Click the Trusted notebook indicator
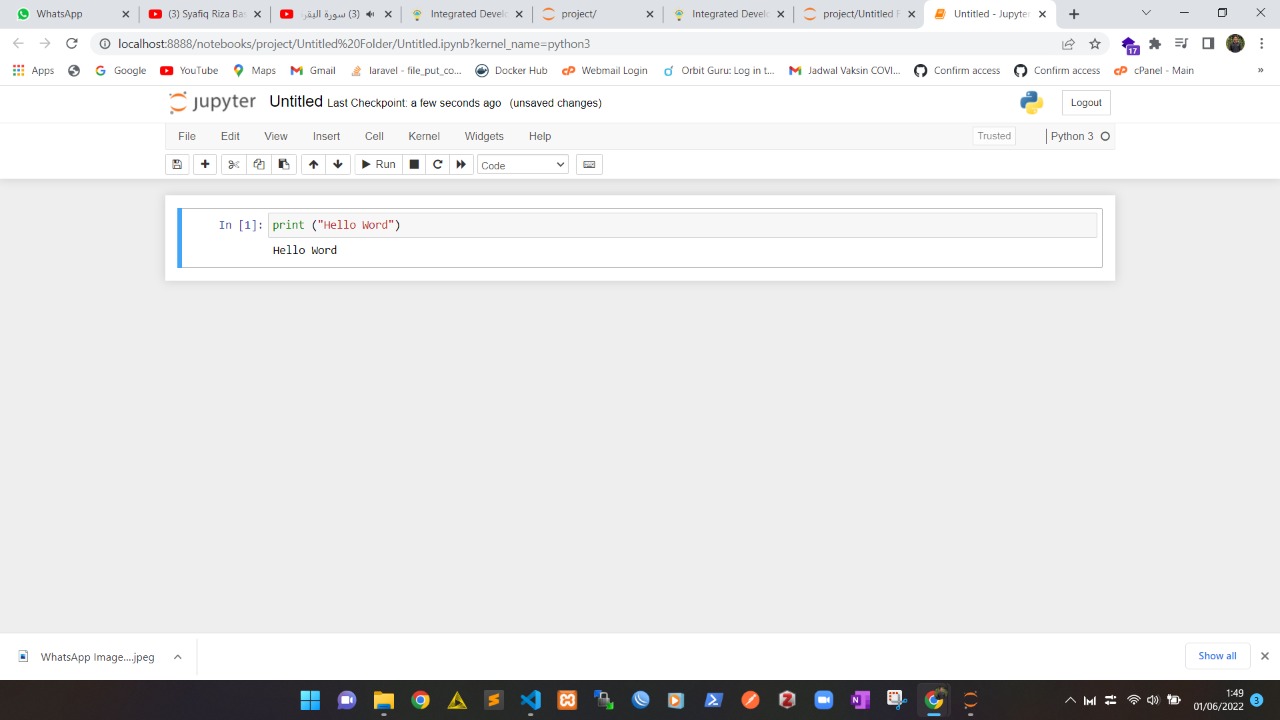This screenshot has height=720, width=1280. (x=994, y=136)
